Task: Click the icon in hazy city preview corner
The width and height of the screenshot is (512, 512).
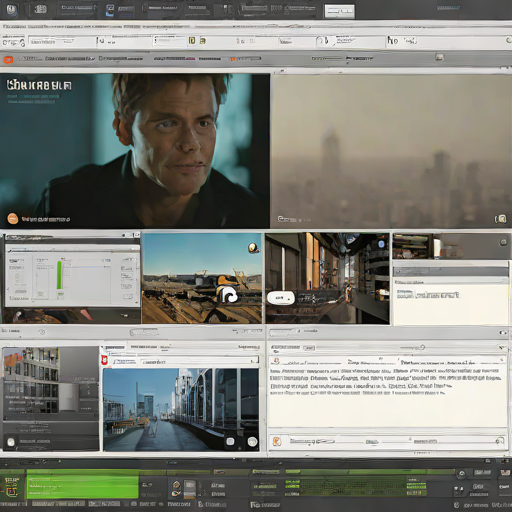Action: (500, 219)
